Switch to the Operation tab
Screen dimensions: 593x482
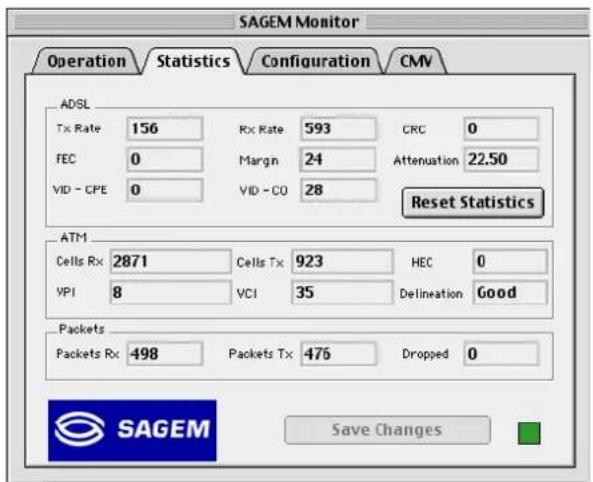(86, 61)
